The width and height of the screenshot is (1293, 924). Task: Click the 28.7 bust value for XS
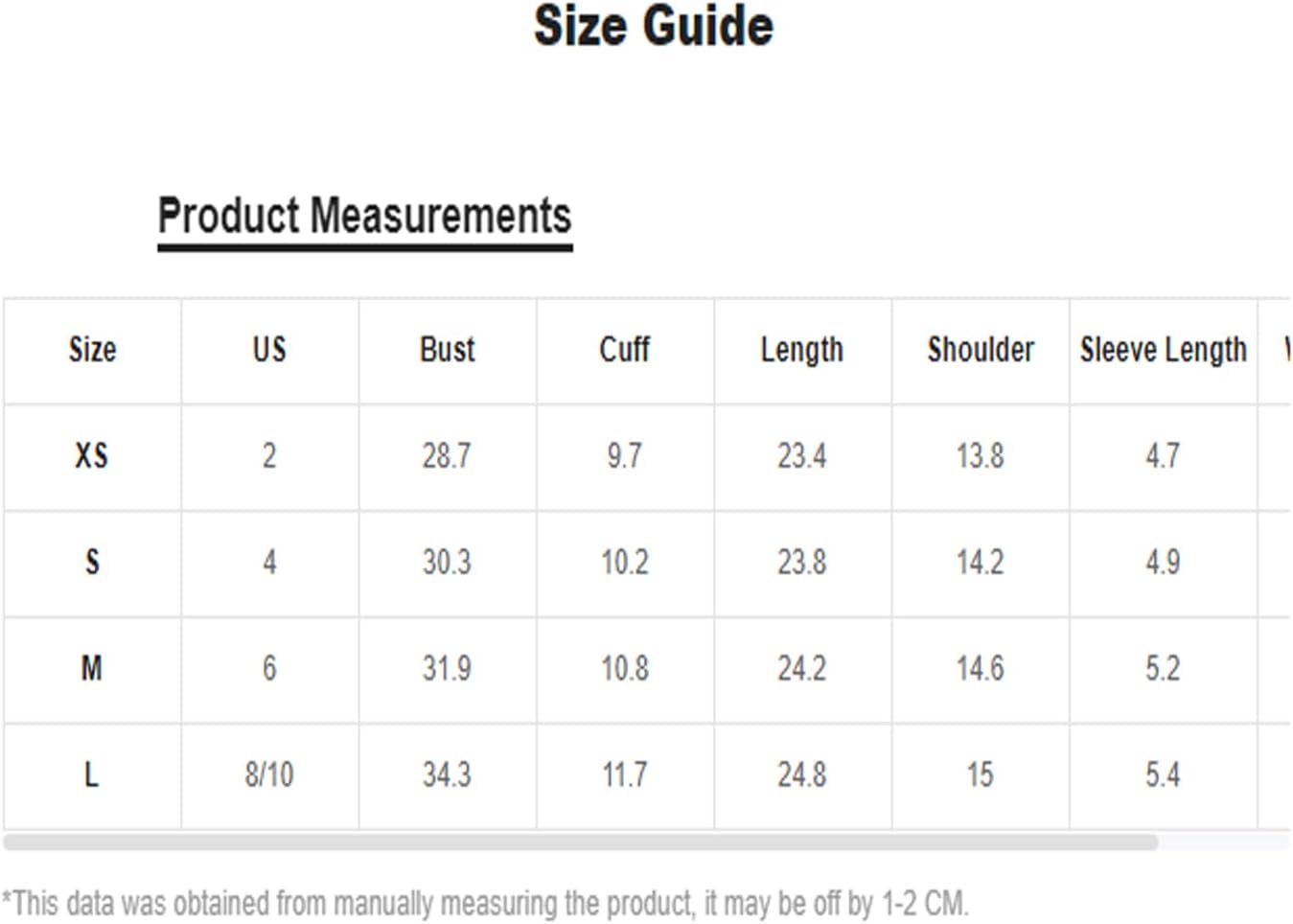(447, 455)
